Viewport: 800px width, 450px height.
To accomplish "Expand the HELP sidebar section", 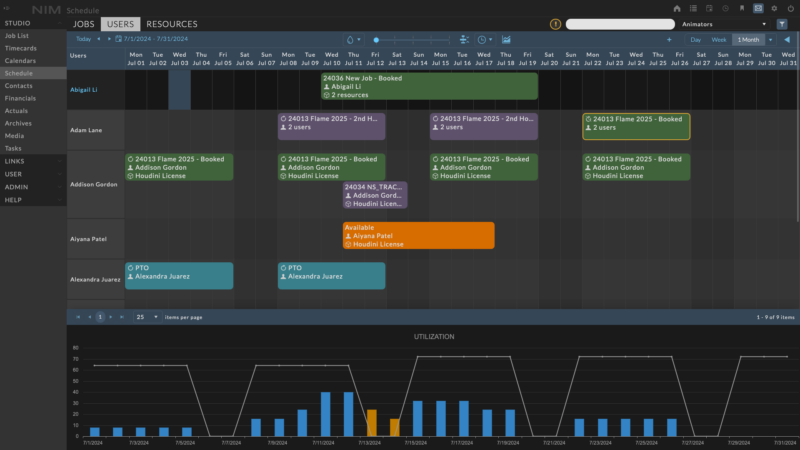I will [33, 200].
